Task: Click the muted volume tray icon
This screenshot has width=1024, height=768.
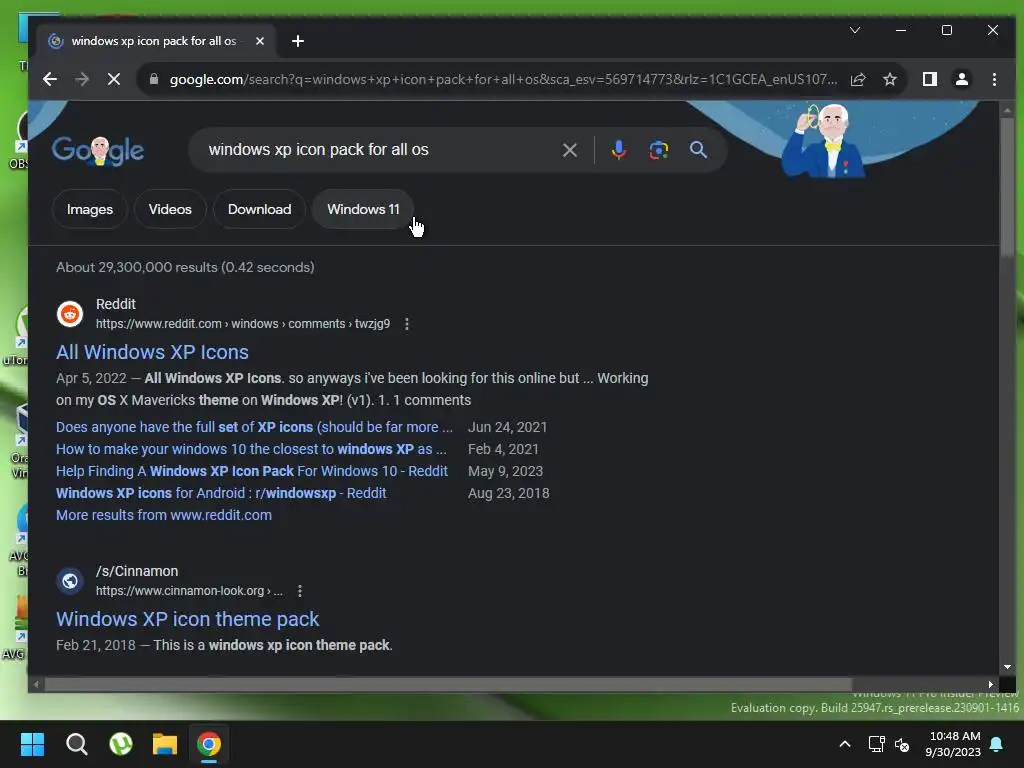Action: click(x=902, y=744)
